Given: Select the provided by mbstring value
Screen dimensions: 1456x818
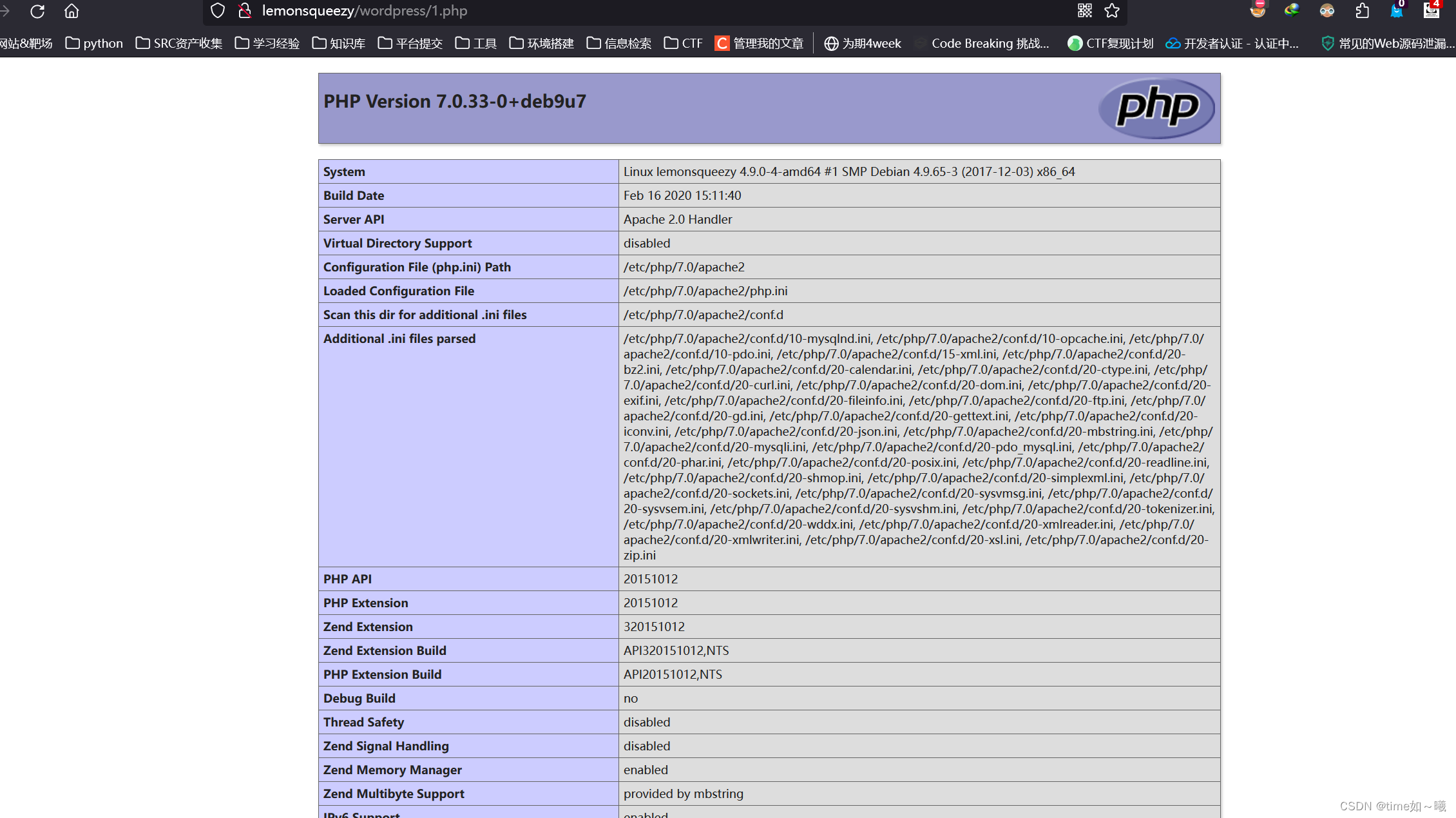Looking at the screenshot, I should click(x=684, y=794).
